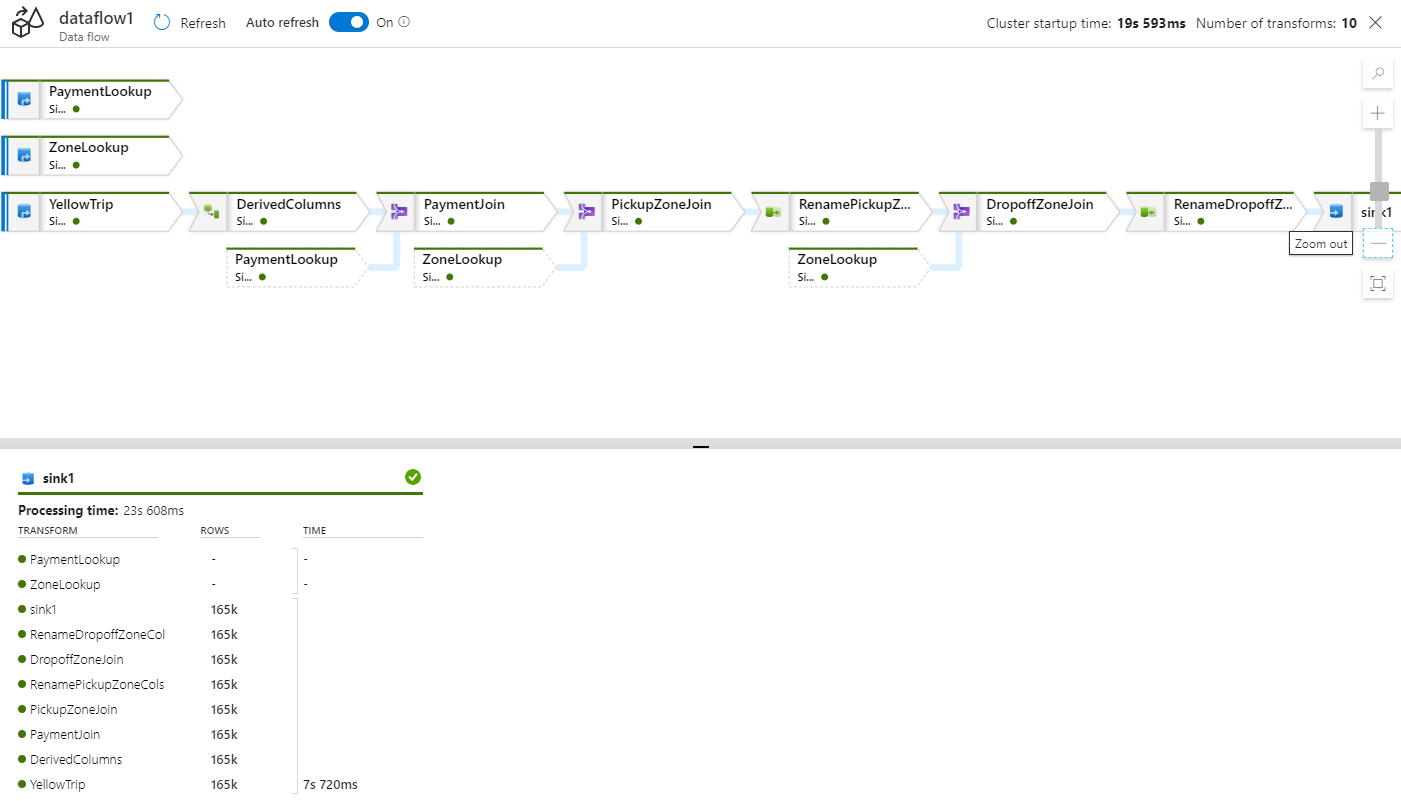This screenshot has height=801, width=1401.
Task: Click the RenamePickupZ... select icon
Action: click(773, 212)
